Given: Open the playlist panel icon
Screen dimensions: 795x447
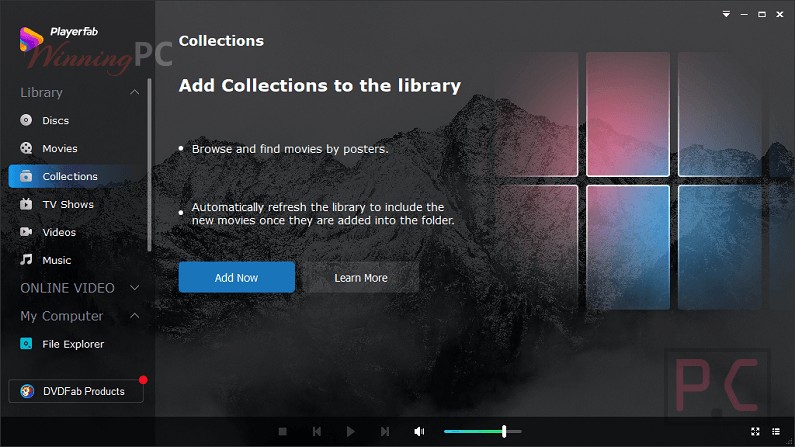Looking at the screenshot, I should (x=776, y=431).
